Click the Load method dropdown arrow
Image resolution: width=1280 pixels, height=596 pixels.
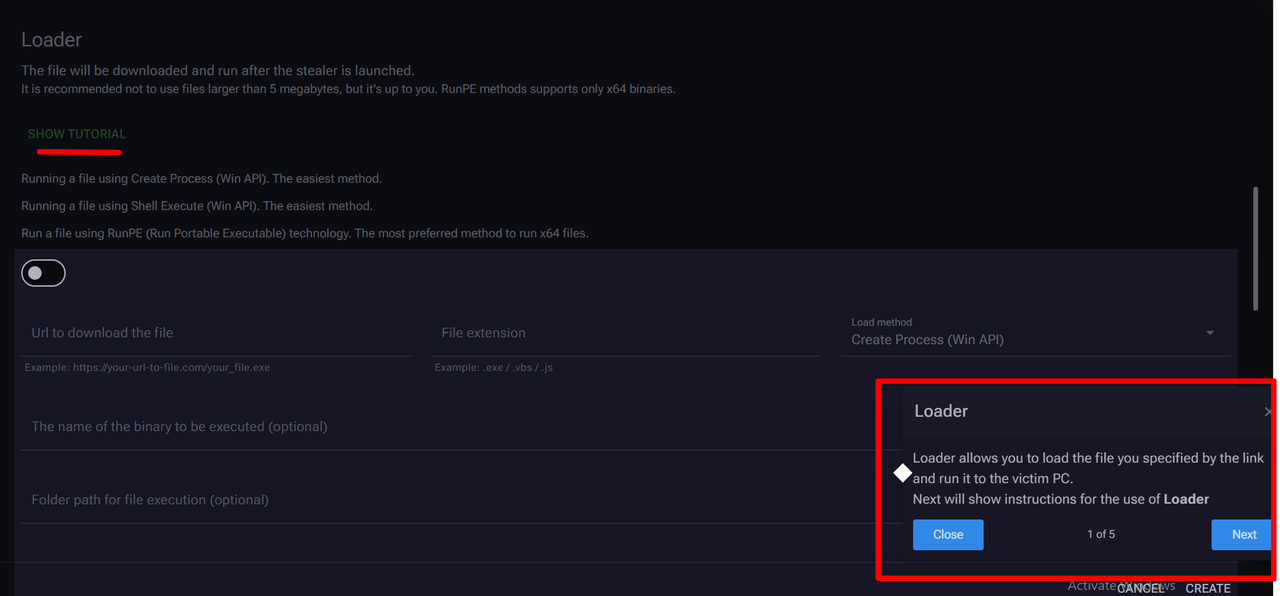pos(1210,333)
